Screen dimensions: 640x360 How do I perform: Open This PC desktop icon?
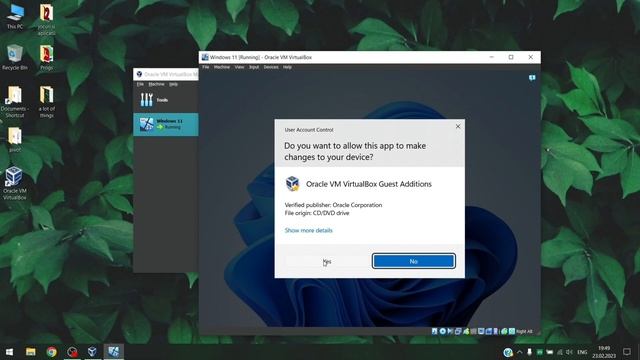(15, 16)
